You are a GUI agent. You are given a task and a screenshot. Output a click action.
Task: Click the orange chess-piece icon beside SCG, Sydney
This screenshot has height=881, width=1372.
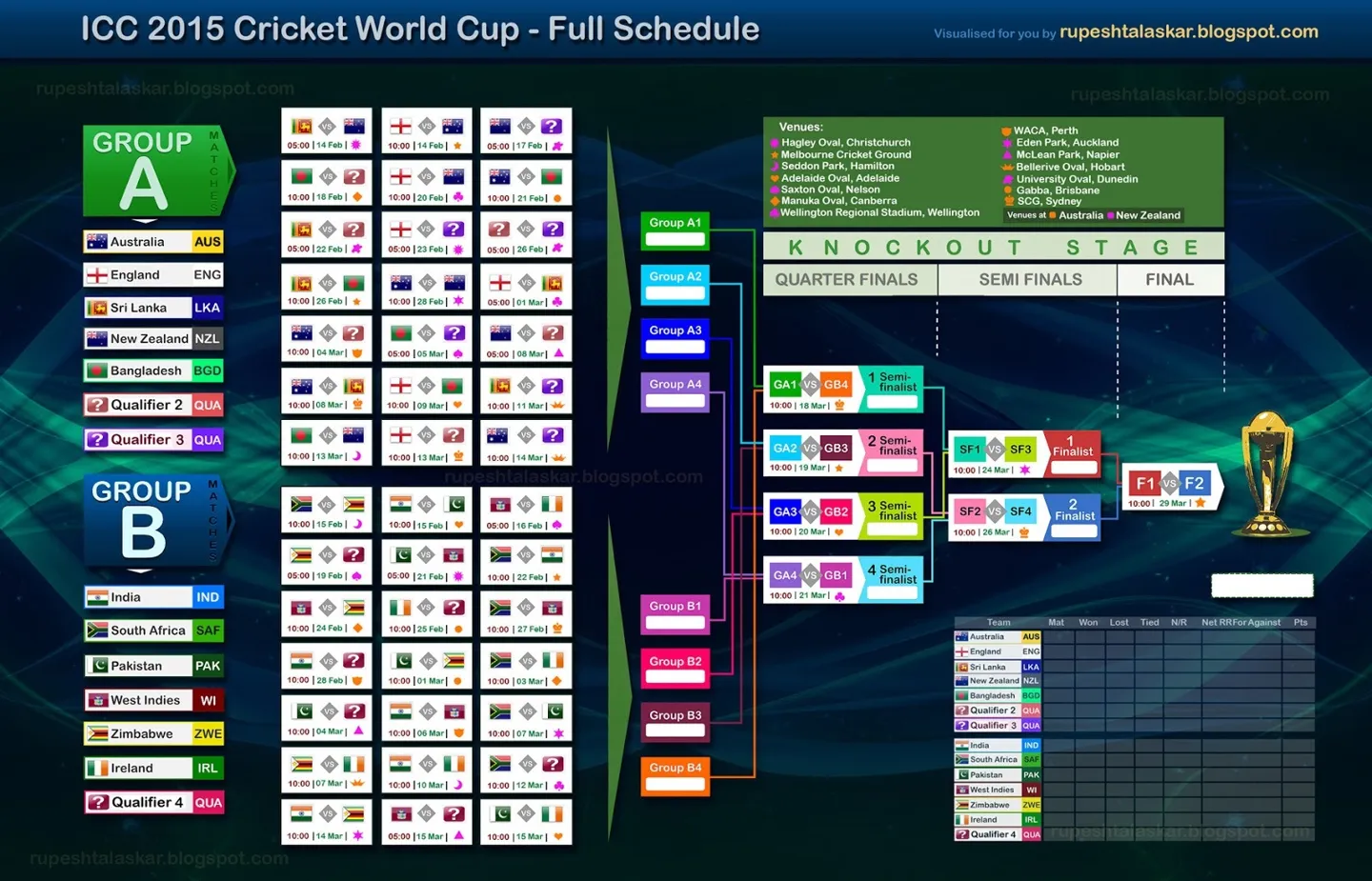click(1008, 201)
